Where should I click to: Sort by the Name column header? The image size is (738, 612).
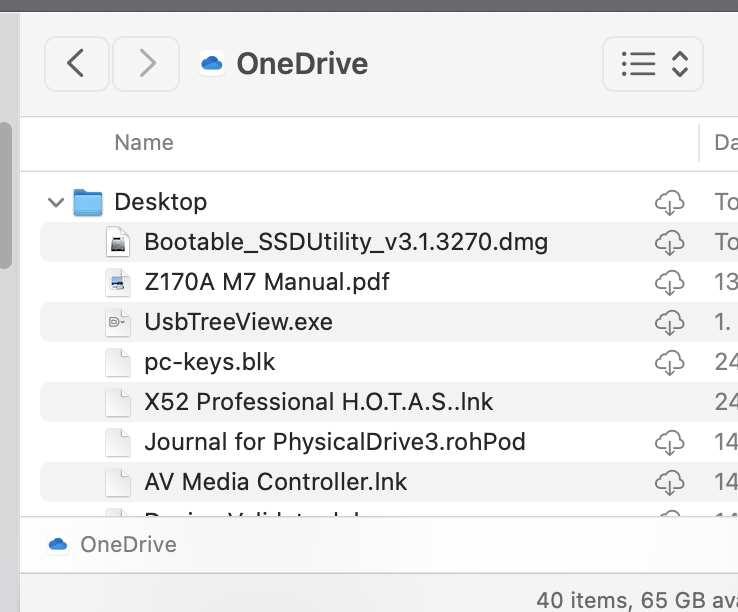click(x=144, y=143)
